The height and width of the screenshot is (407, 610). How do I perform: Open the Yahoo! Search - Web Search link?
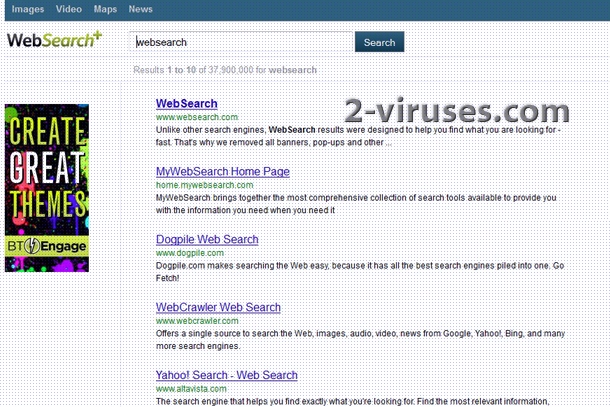pos(227,375)
